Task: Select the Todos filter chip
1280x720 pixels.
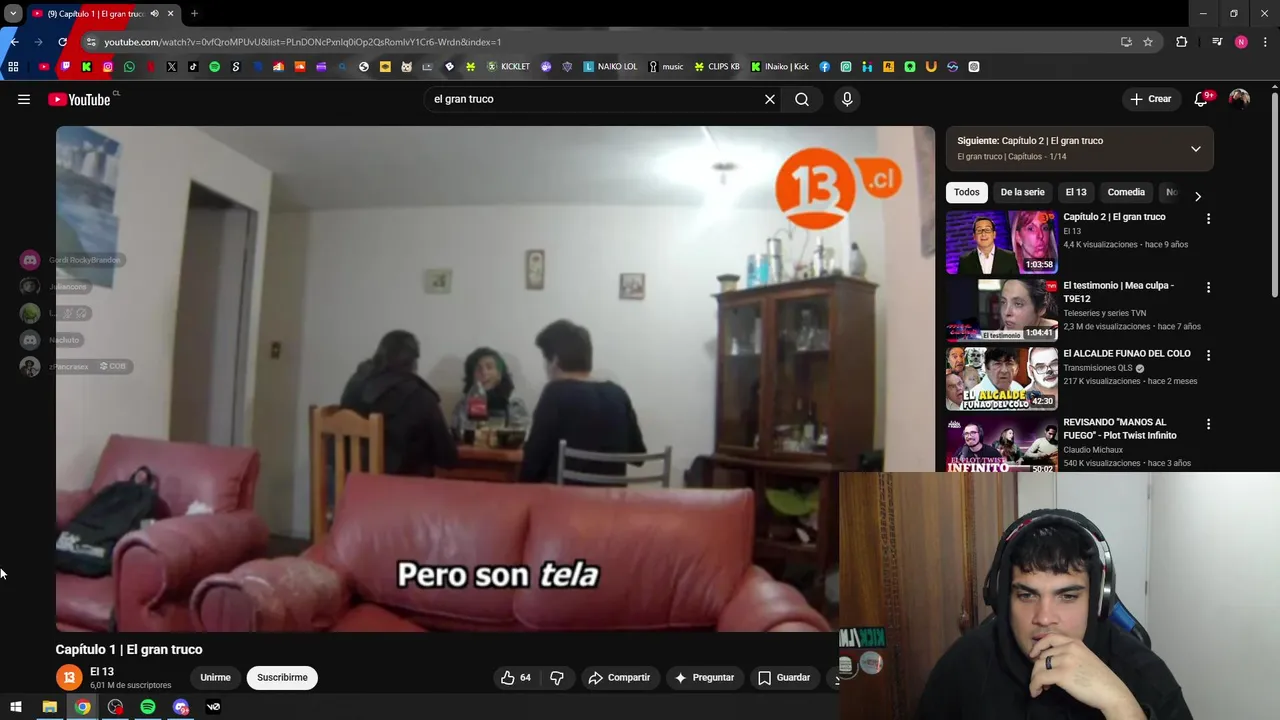Action: tap(966, 192)
